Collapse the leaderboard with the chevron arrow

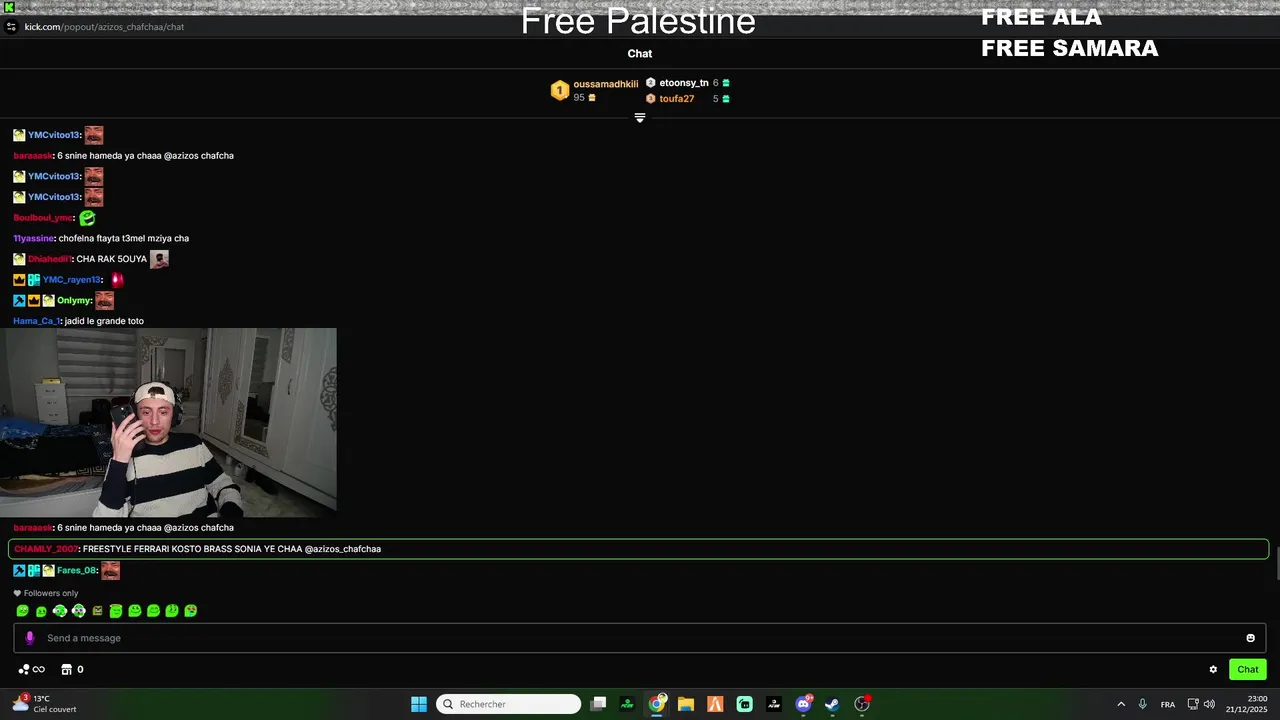(x=640, y=118)
